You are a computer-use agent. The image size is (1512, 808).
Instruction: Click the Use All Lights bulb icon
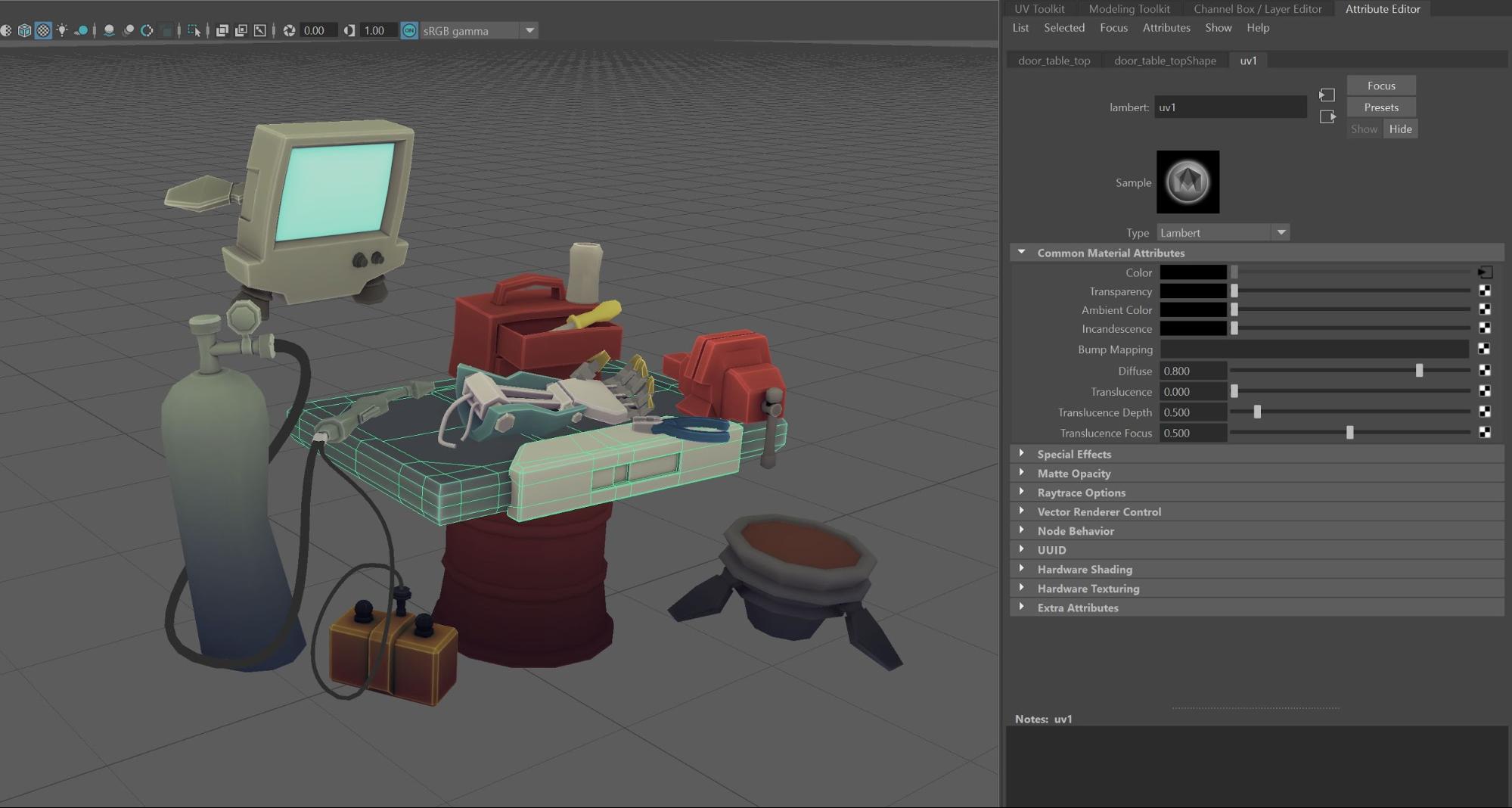[62, 30]
